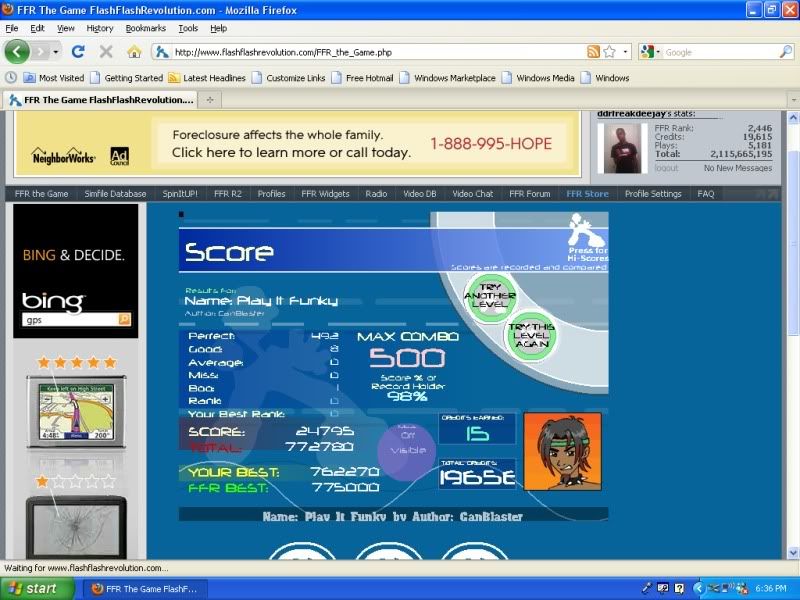Viewport: 800px width, 600px height.
Task: Click the Firefox Back arrow button
Action: point(17,51)
